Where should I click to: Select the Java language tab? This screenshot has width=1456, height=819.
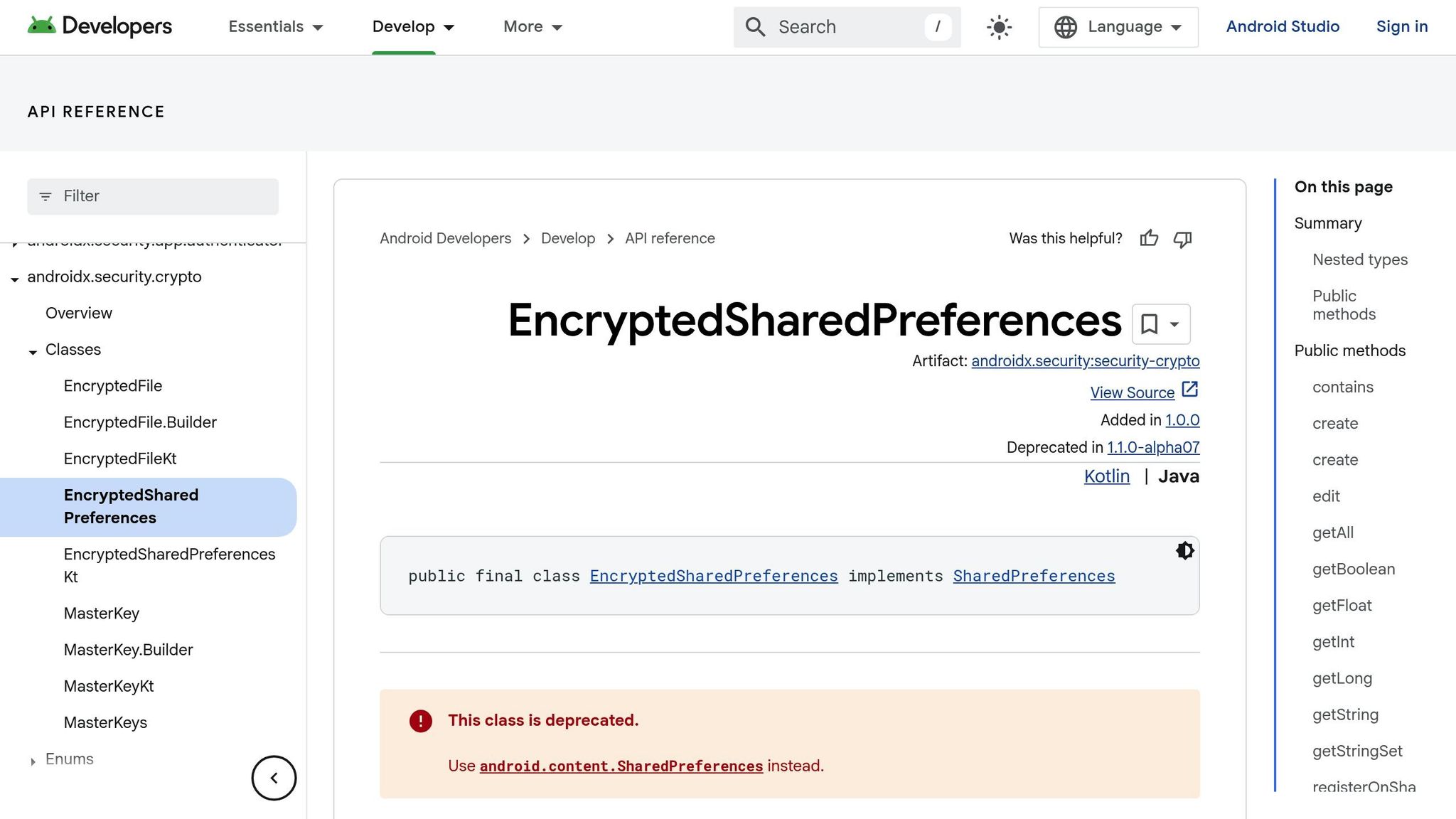coord(1179,476)
